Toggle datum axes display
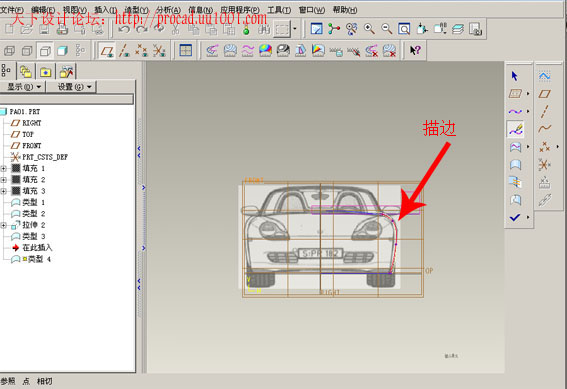 (x=124, y=51)
